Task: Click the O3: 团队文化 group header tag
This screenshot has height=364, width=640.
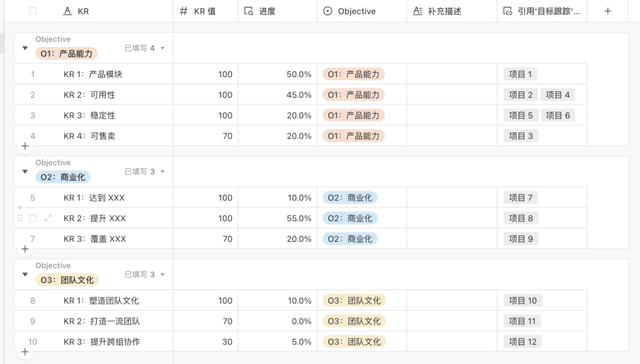Action: click(x=67, y=280)
